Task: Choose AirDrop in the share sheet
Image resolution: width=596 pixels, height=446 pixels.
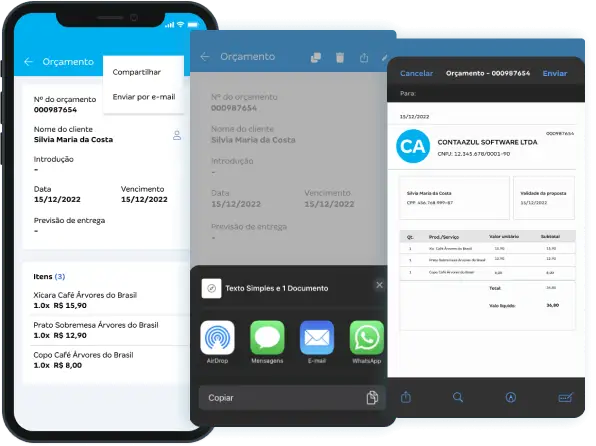Action: click(x=217, y=338)
